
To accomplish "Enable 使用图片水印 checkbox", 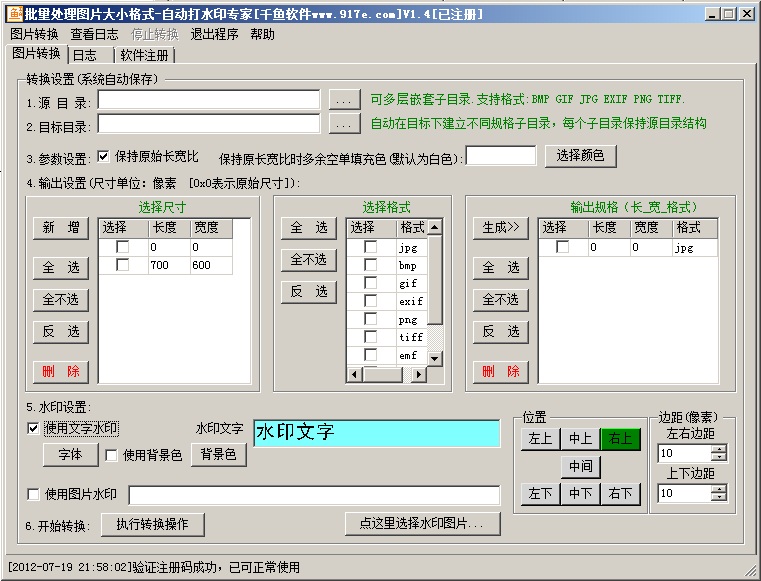I will pyautogui.click(x=34, y=494).
